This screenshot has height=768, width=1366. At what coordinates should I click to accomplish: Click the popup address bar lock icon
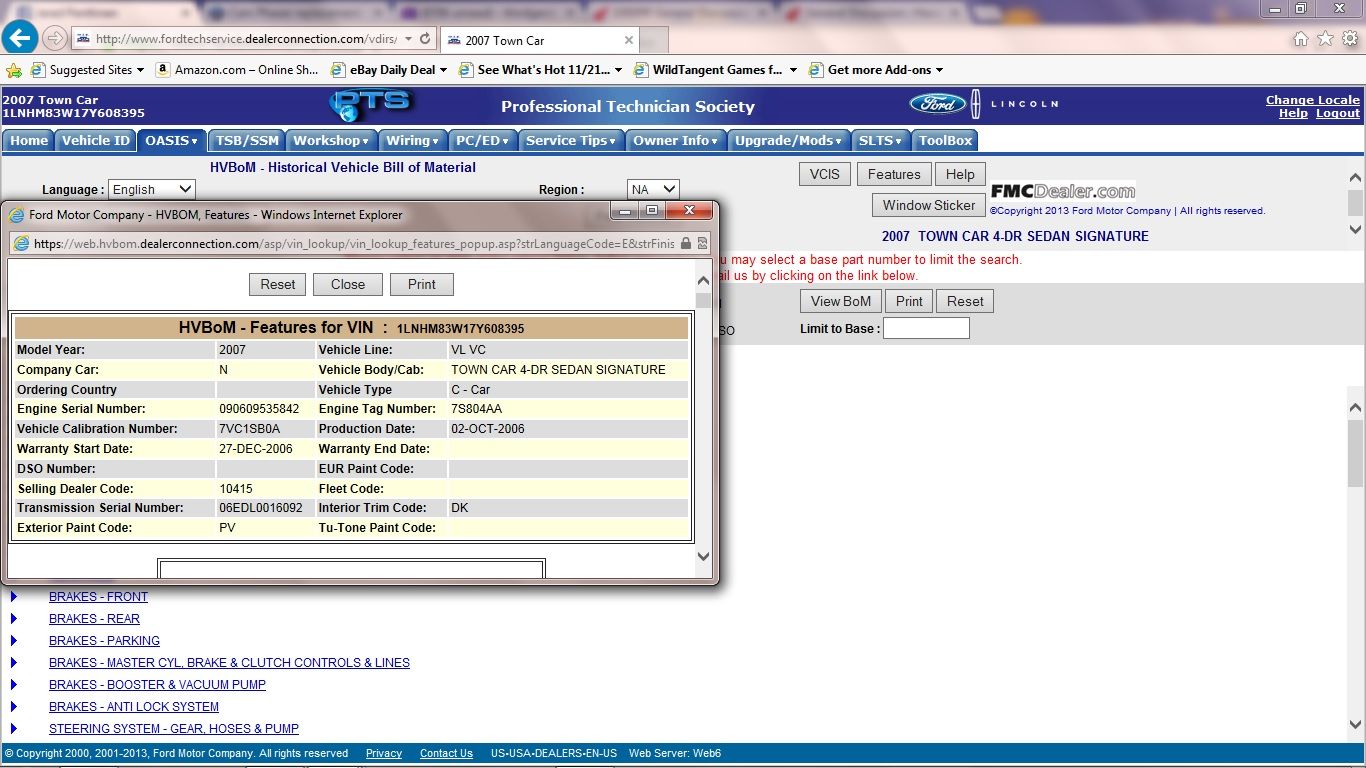685,243
